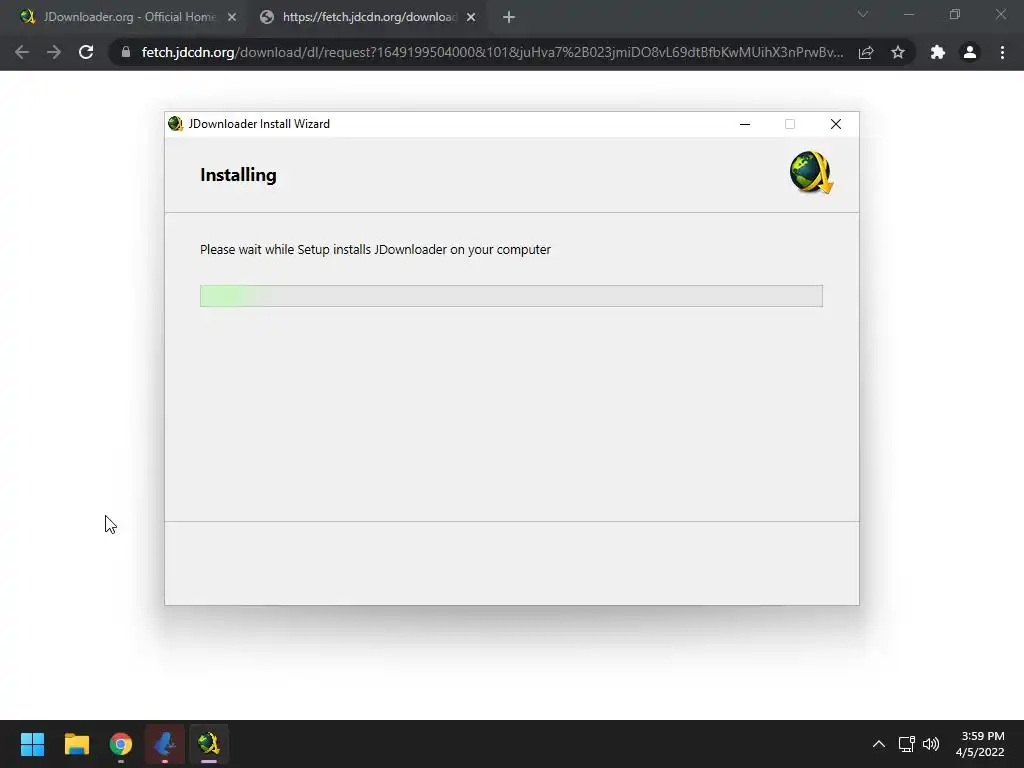
Task: Open the tab search chevron in Chrome
Action: click(863, 14)
